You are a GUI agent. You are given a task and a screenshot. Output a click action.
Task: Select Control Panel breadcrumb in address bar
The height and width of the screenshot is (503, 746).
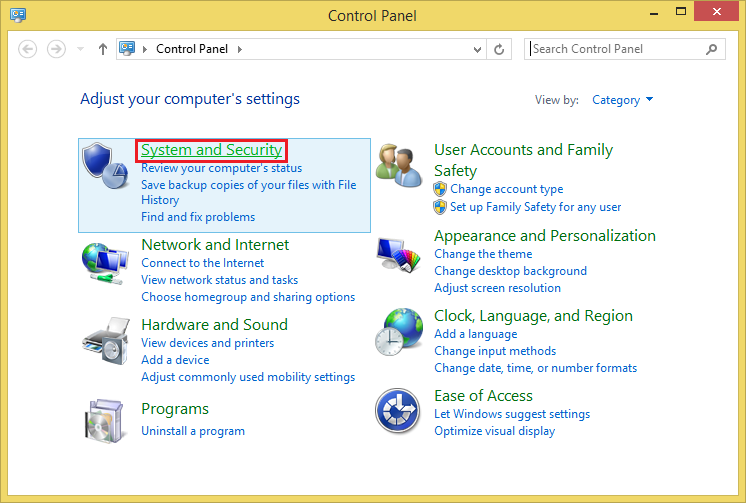click(x=192, y=49)
